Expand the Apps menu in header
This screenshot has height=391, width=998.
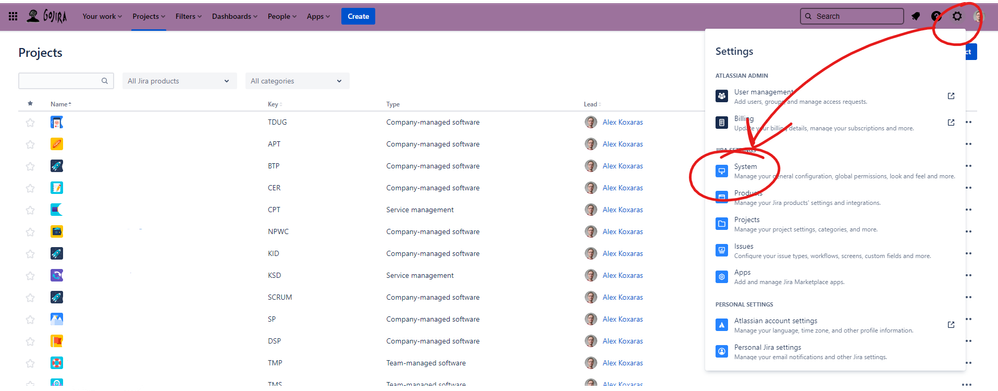(318, 17)
